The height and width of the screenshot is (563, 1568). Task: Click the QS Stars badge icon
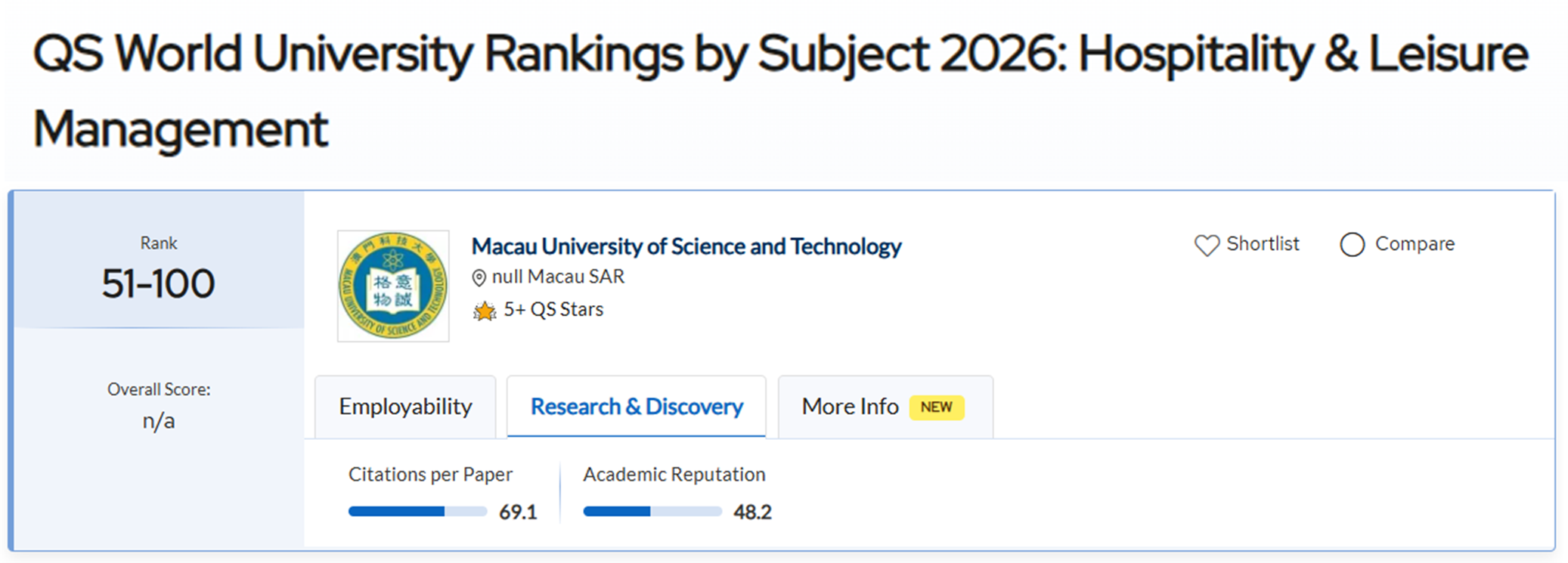[485, 311]
